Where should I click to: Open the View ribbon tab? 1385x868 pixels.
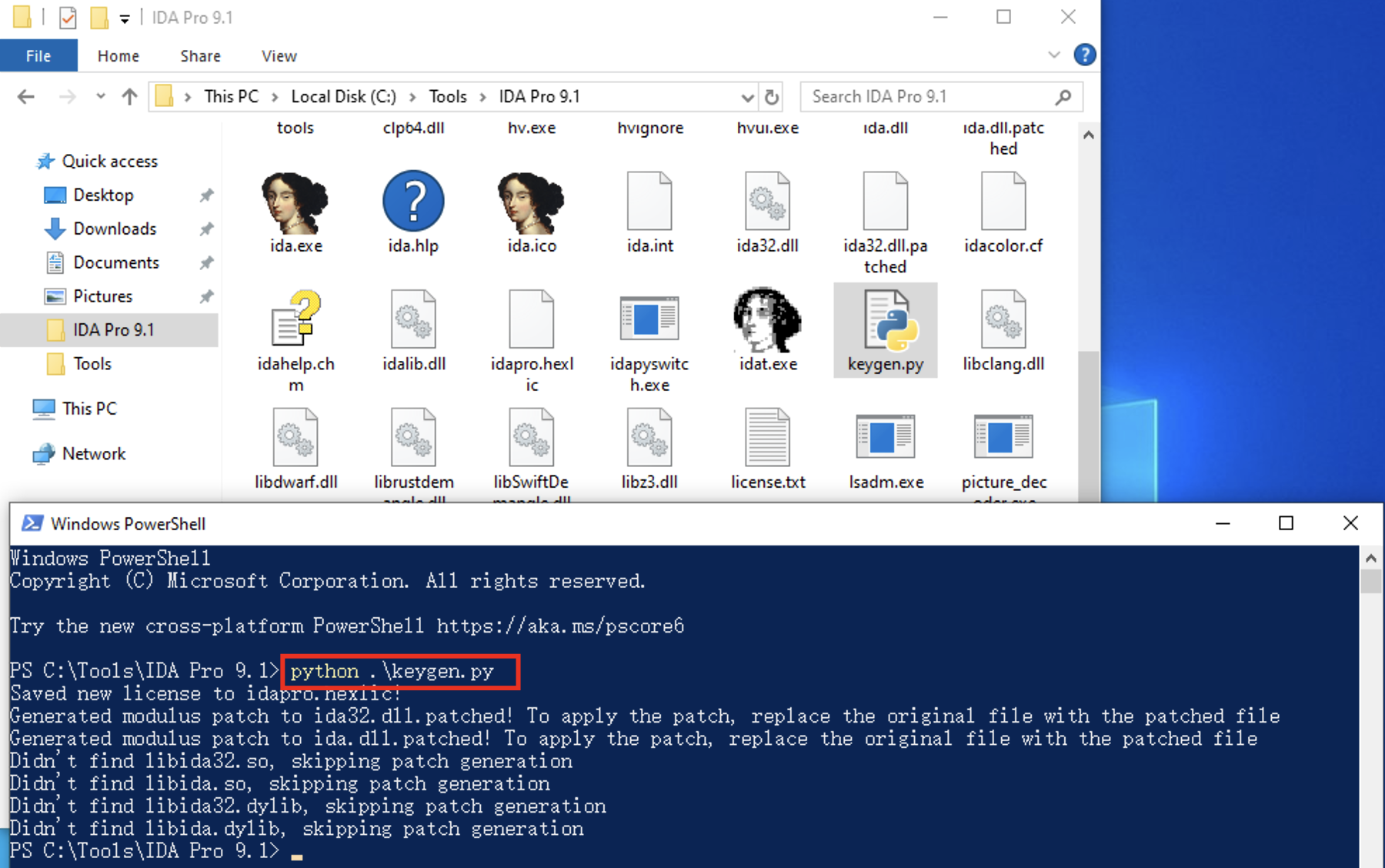coord(279,55)
